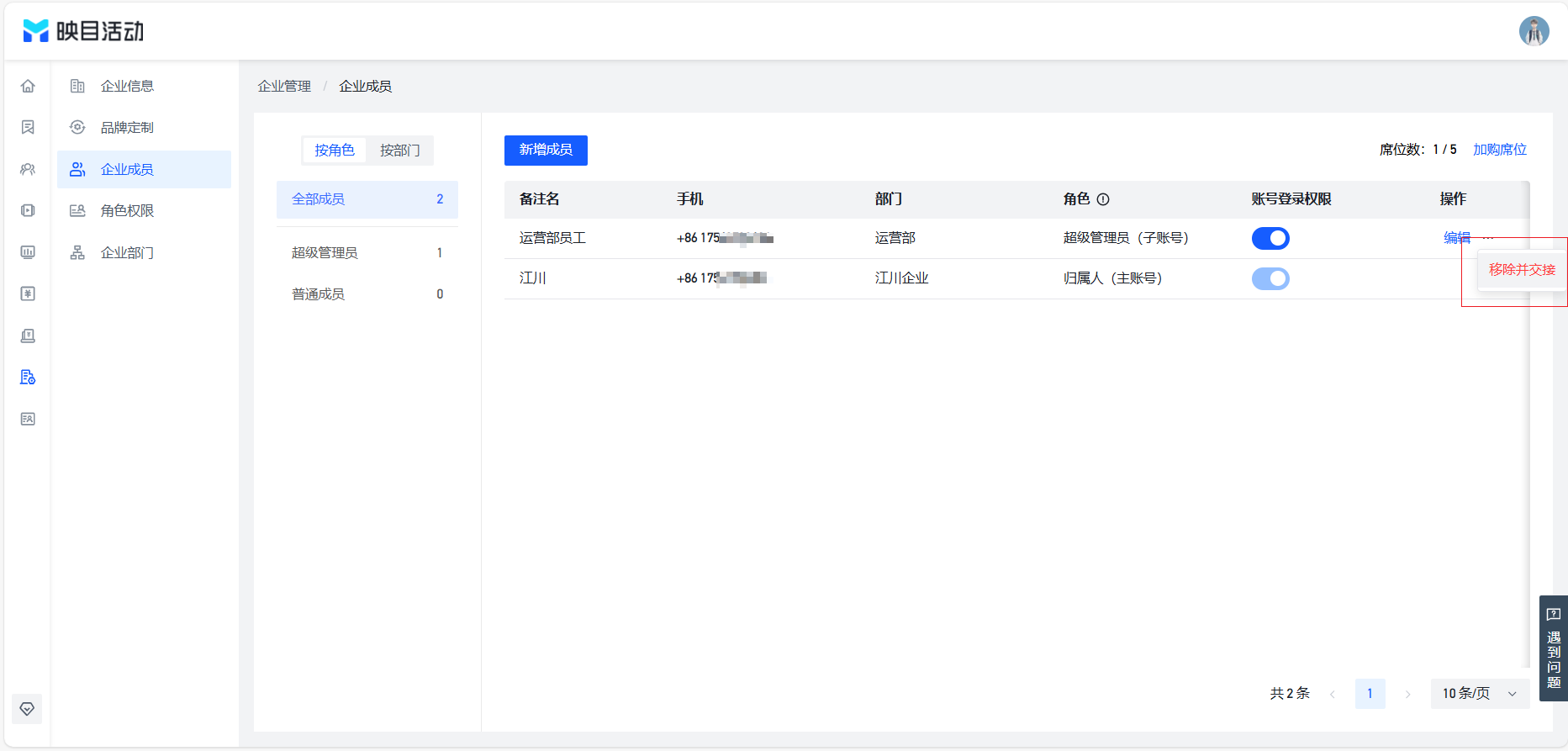
Task: Click the 手机 column header
Action: point(690,199)
